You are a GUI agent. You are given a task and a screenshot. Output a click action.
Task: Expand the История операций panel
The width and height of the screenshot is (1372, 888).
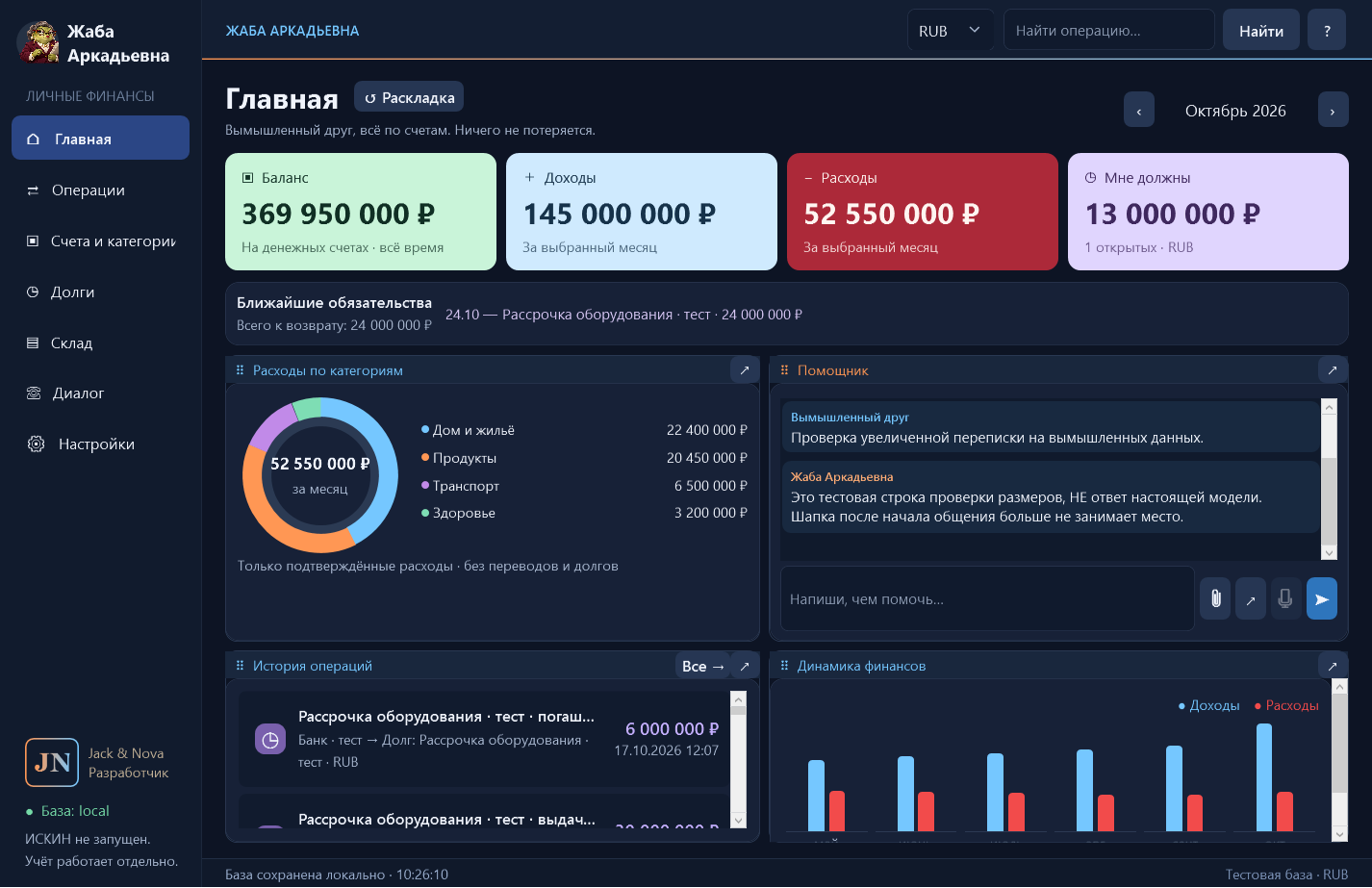point(744,666)
